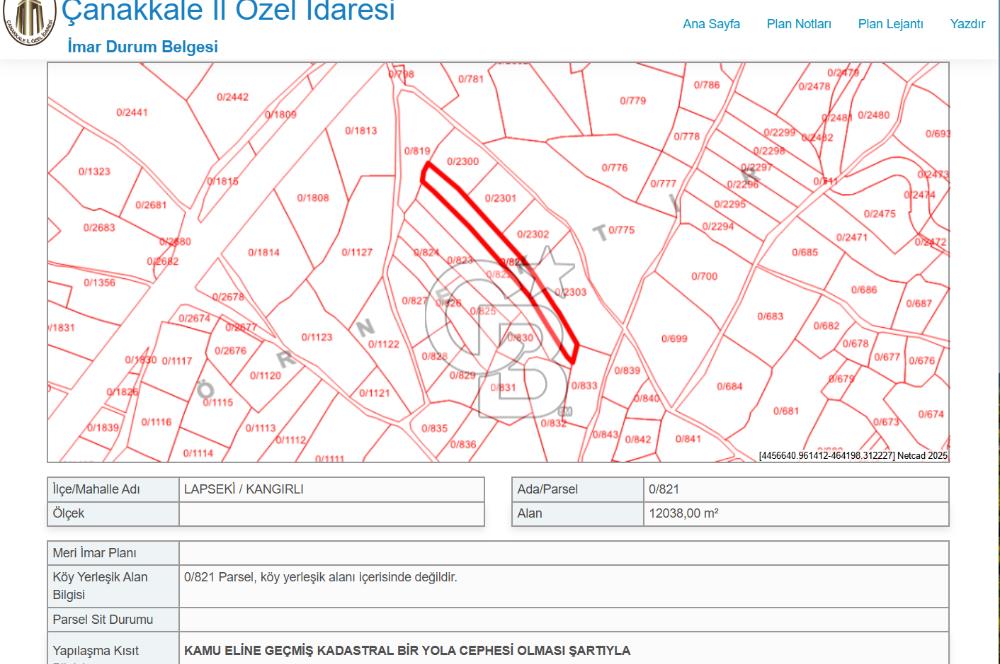Select parcel 0/699 on the map

pos(675,339)
